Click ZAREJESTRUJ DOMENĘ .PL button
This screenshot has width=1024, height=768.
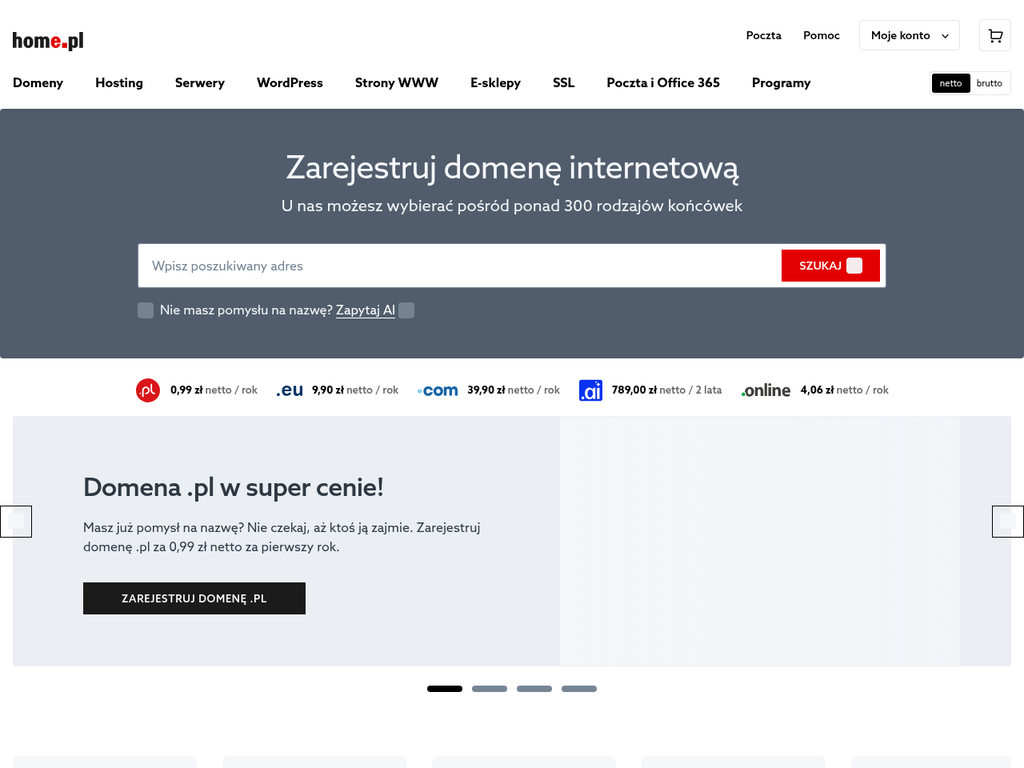[194, 598]
